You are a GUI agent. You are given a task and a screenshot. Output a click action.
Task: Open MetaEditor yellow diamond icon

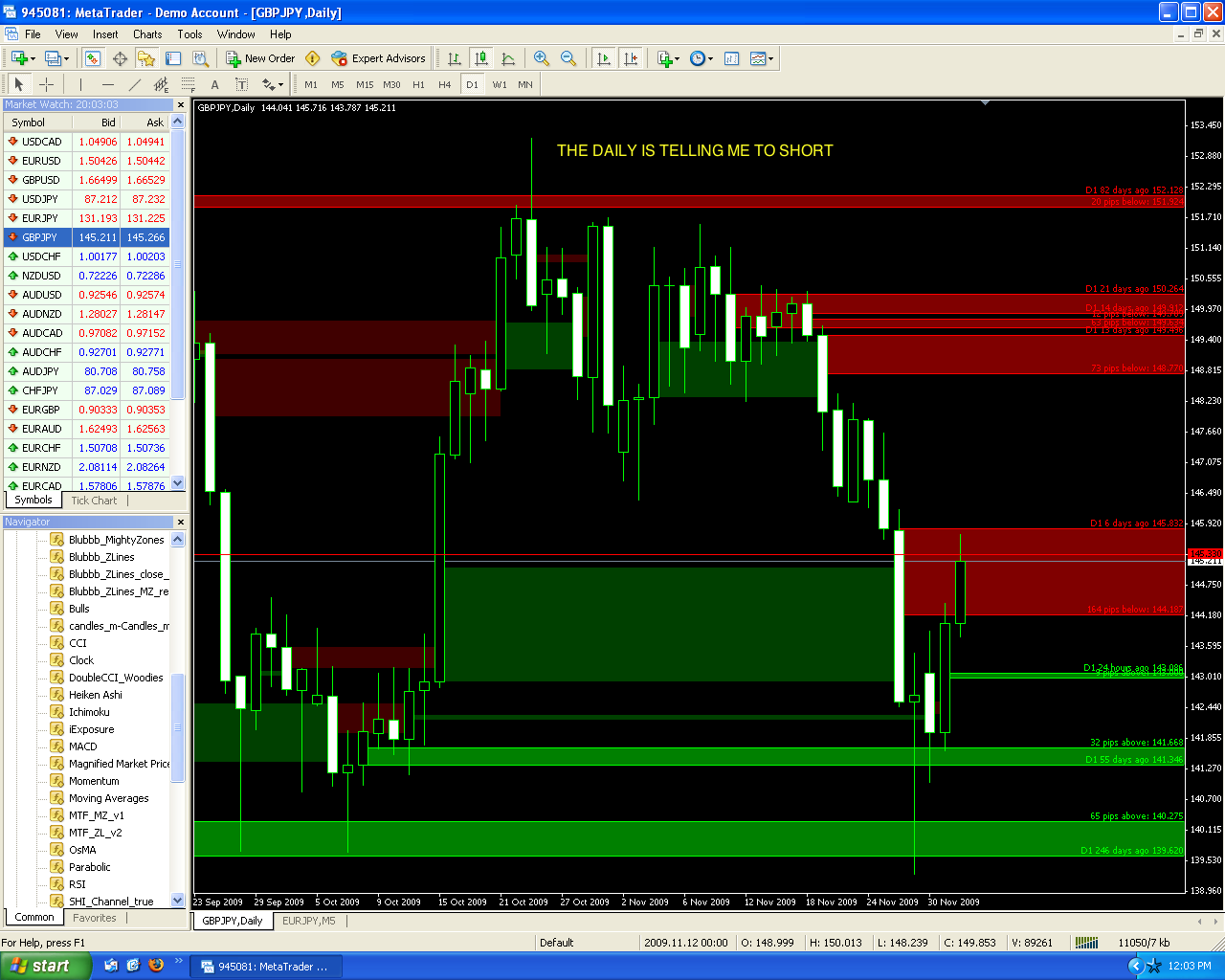pyautogui.click(x=312, y=58)
